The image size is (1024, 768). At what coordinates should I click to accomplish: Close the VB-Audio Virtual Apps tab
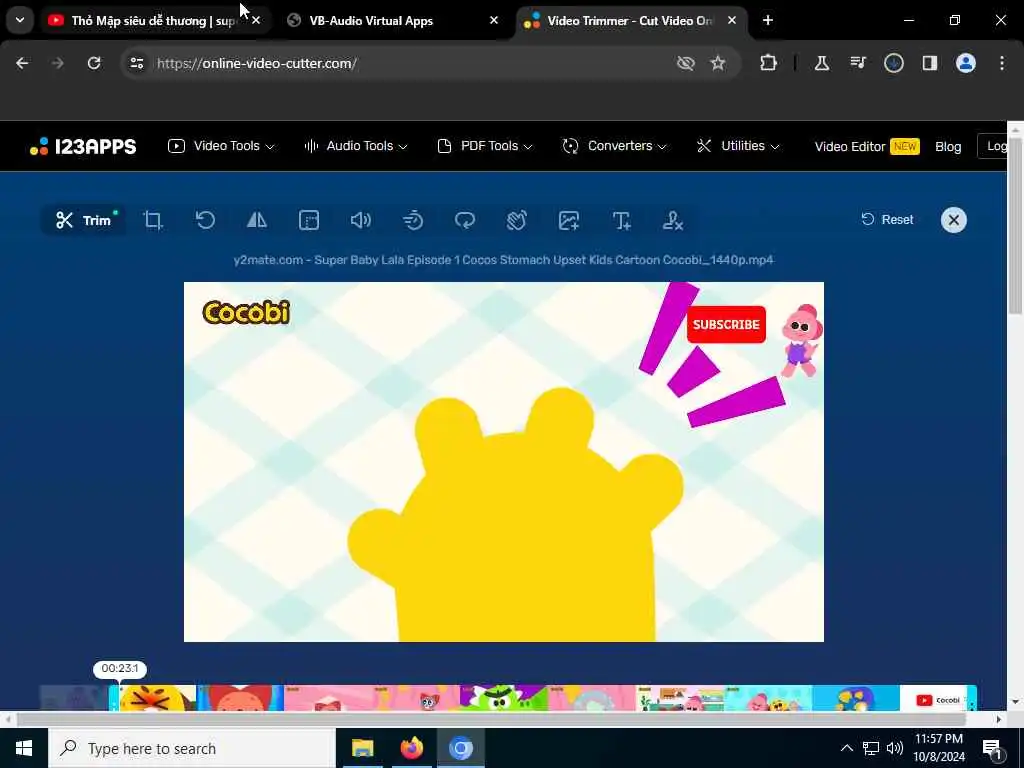click(x=494, y=20)
